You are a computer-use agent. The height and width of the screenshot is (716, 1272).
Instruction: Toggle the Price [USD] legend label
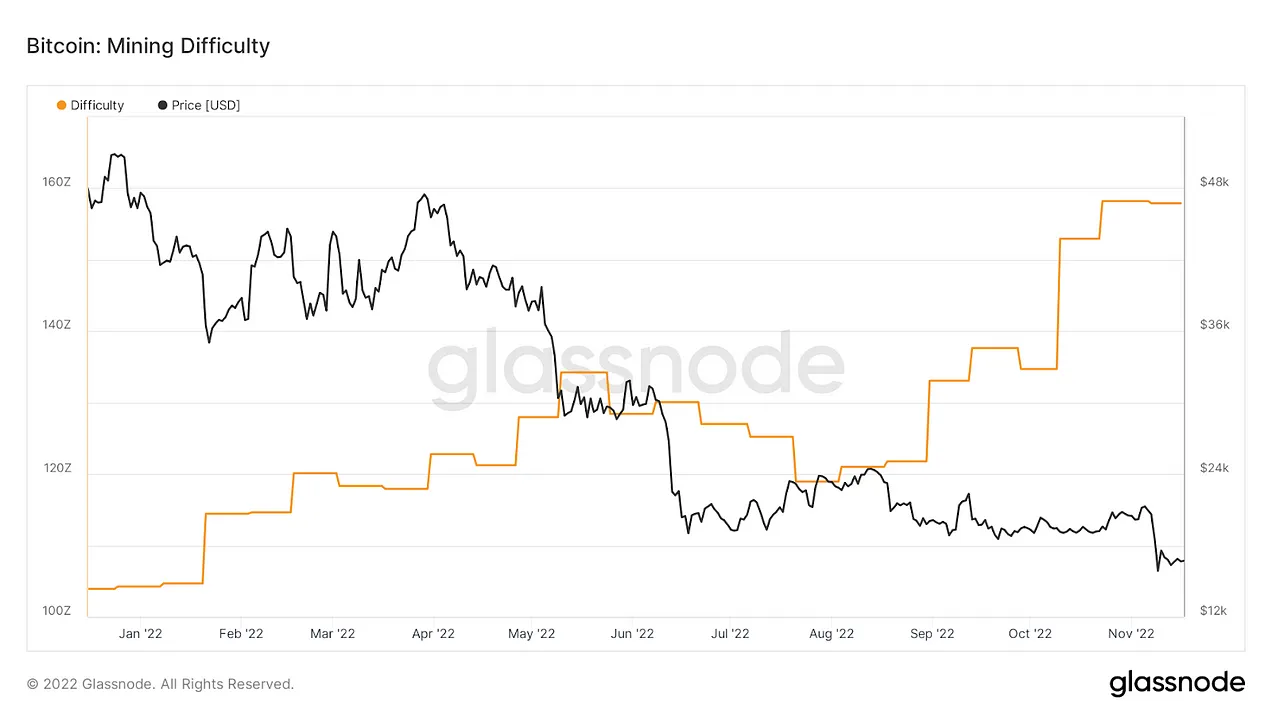pos(206,105)
